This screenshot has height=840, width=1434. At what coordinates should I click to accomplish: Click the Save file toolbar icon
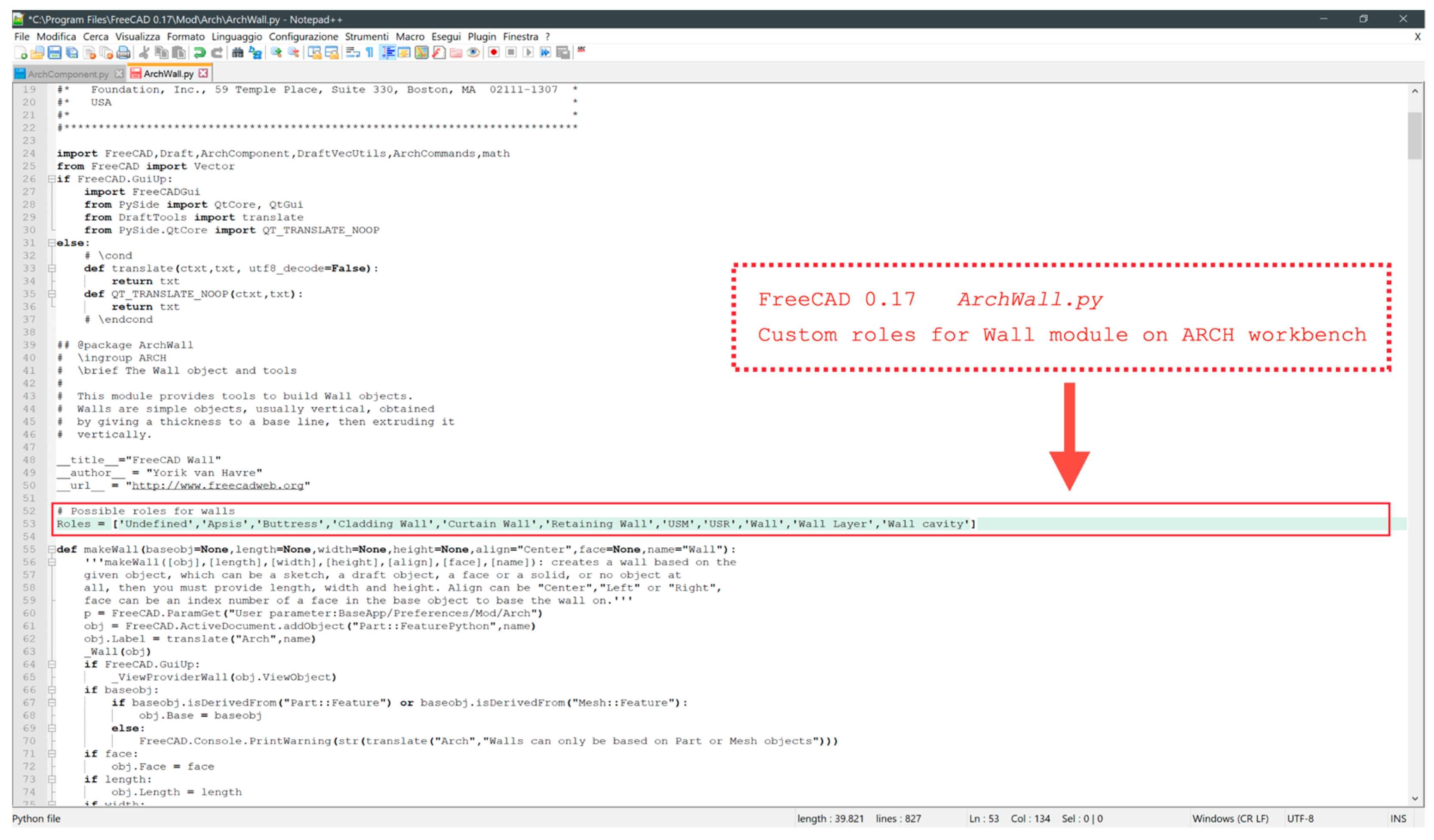click(55, 53)
